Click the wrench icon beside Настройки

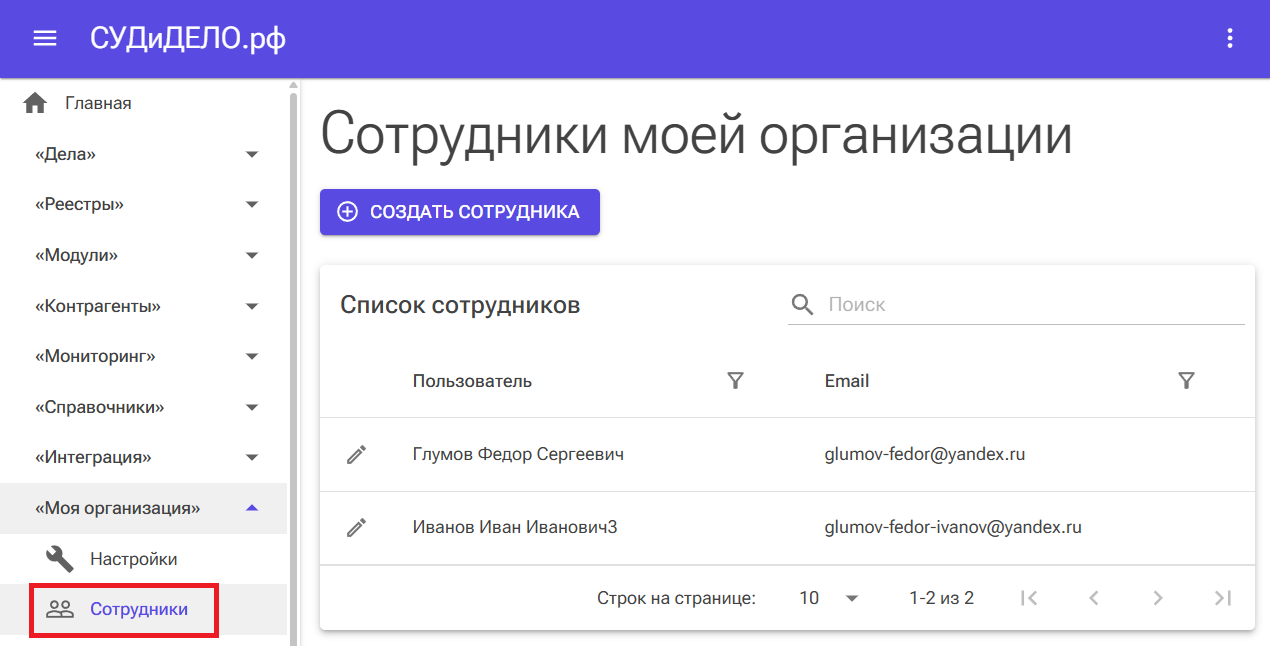tap(57, 557)
